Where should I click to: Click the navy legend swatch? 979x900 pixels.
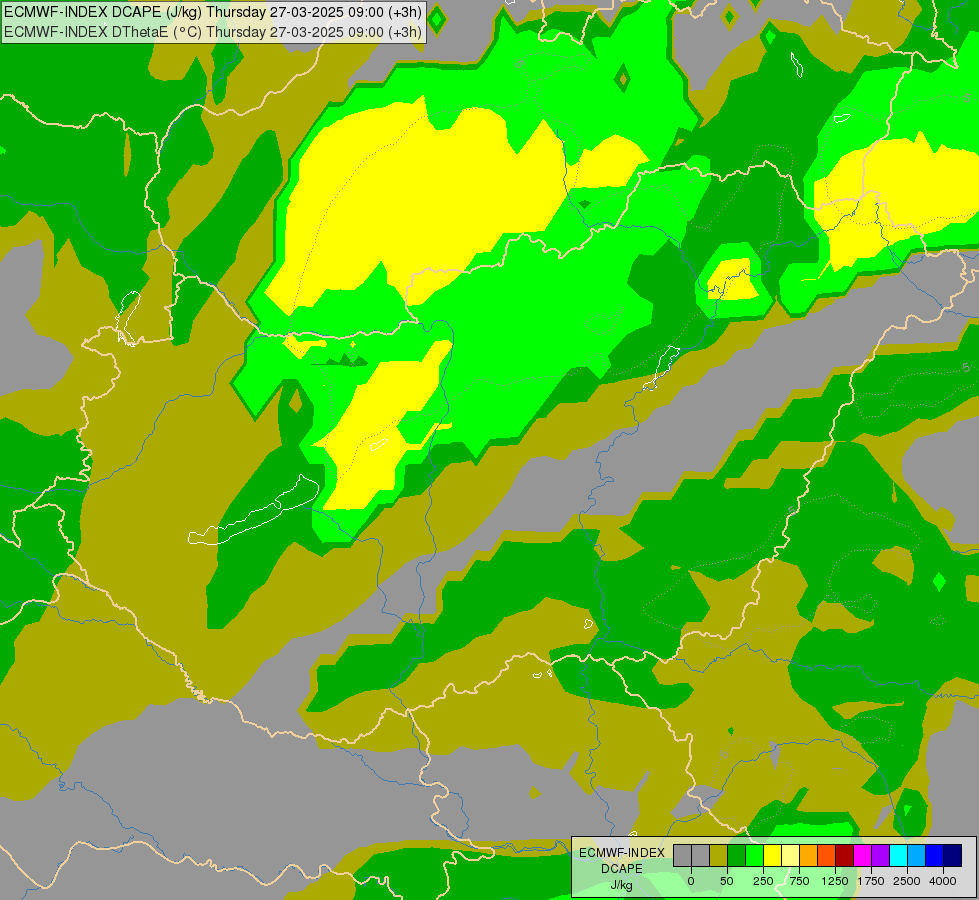953,856
